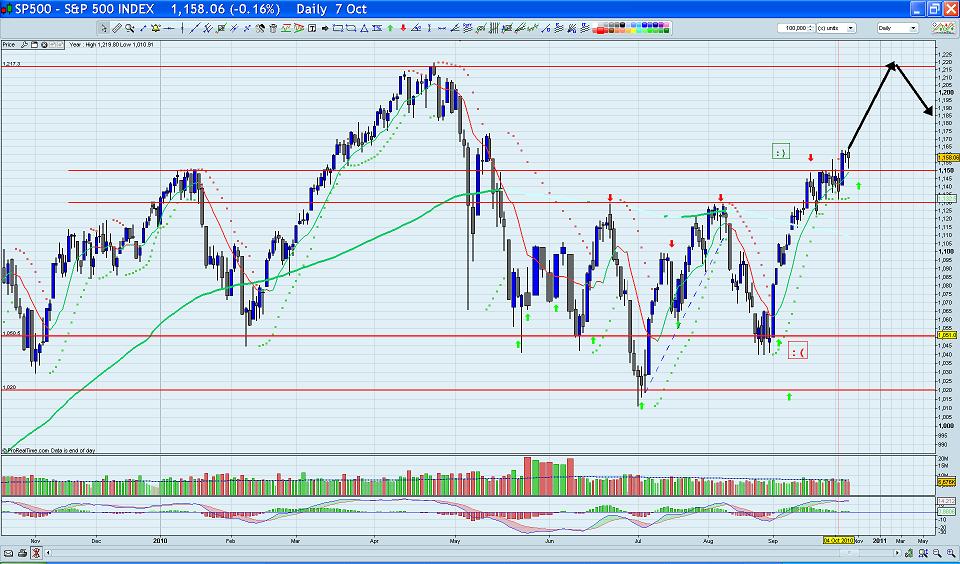960x564 pixels.
Task: Click the 1,158.06 current price label
Action: pyautogui.click(x=947, y=158)
